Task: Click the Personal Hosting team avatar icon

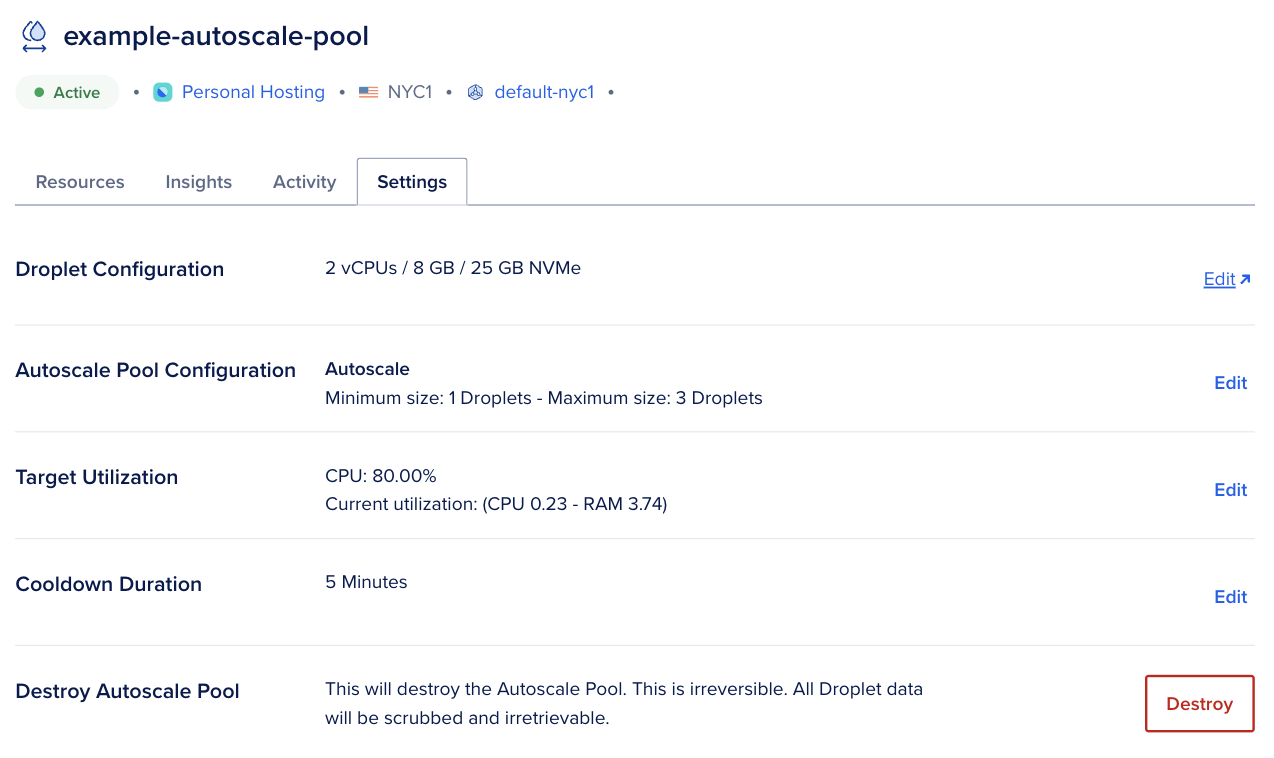Action: pos(163,91)
